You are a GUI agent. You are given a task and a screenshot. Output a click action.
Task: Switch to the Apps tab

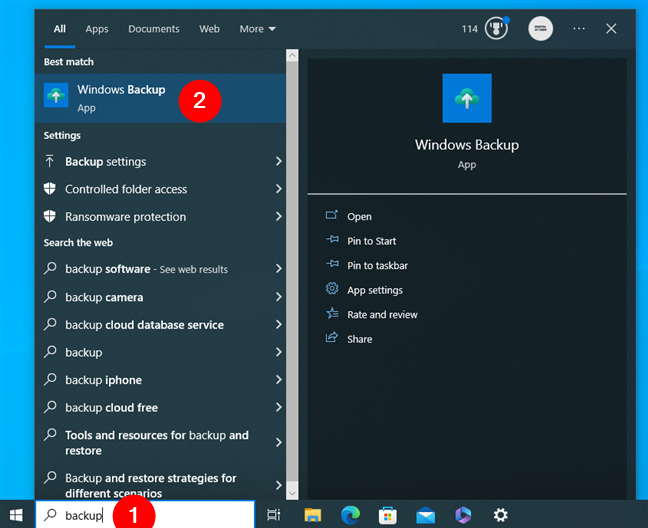(97, 29)
